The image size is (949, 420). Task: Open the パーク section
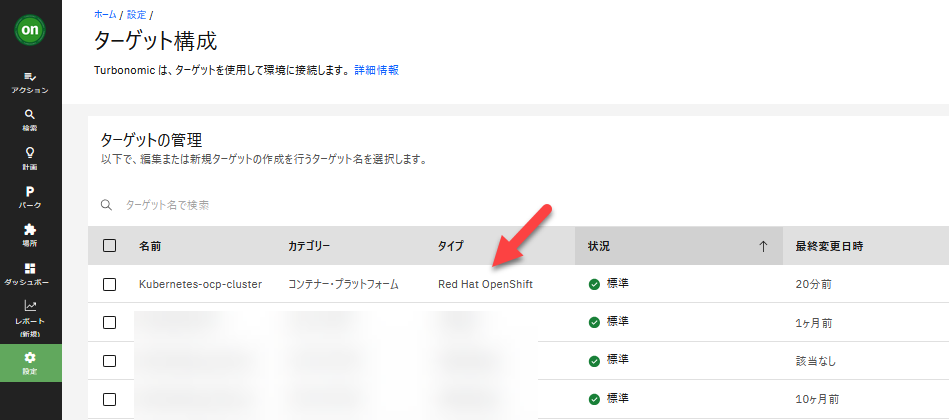point(30,197)
